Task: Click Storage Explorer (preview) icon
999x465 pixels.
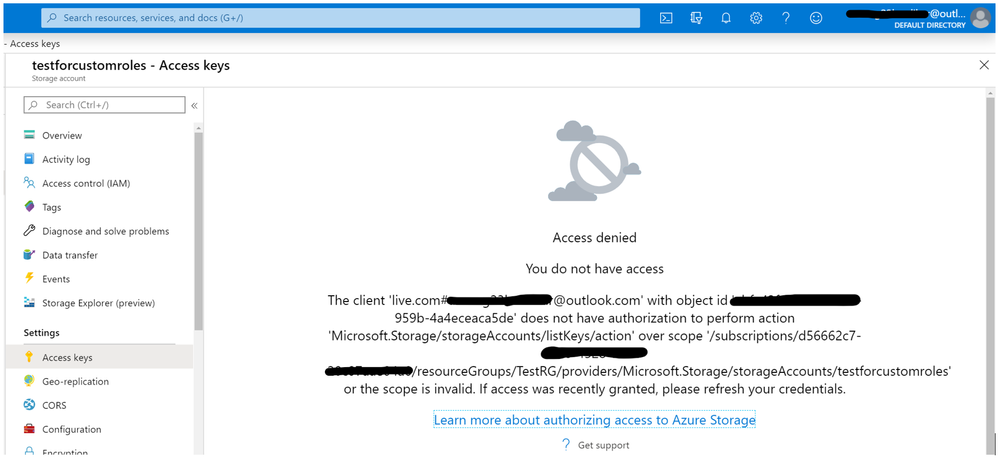Action: point(29,303)
